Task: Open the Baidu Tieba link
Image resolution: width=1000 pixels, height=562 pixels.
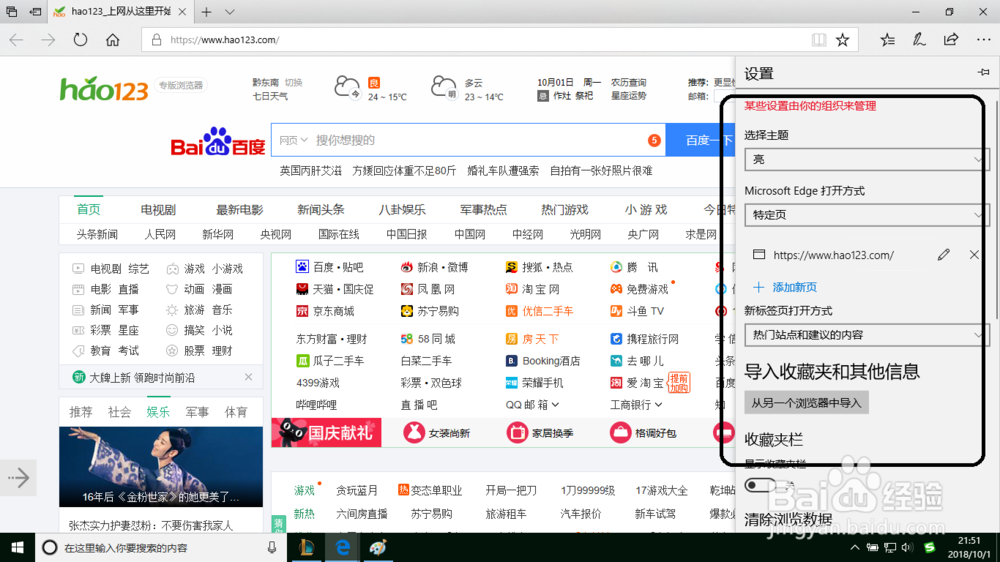Action: click(330, 267)
